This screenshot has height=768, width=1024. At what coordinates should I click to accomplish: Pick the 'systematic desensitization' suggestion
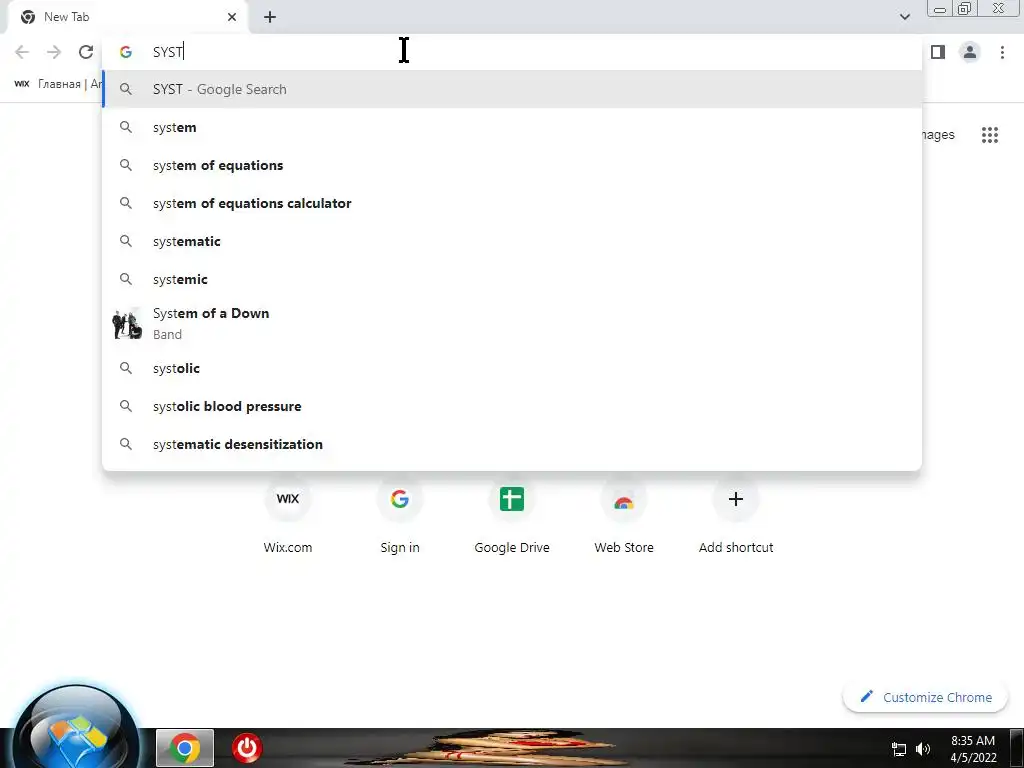(x=512, y=444)
